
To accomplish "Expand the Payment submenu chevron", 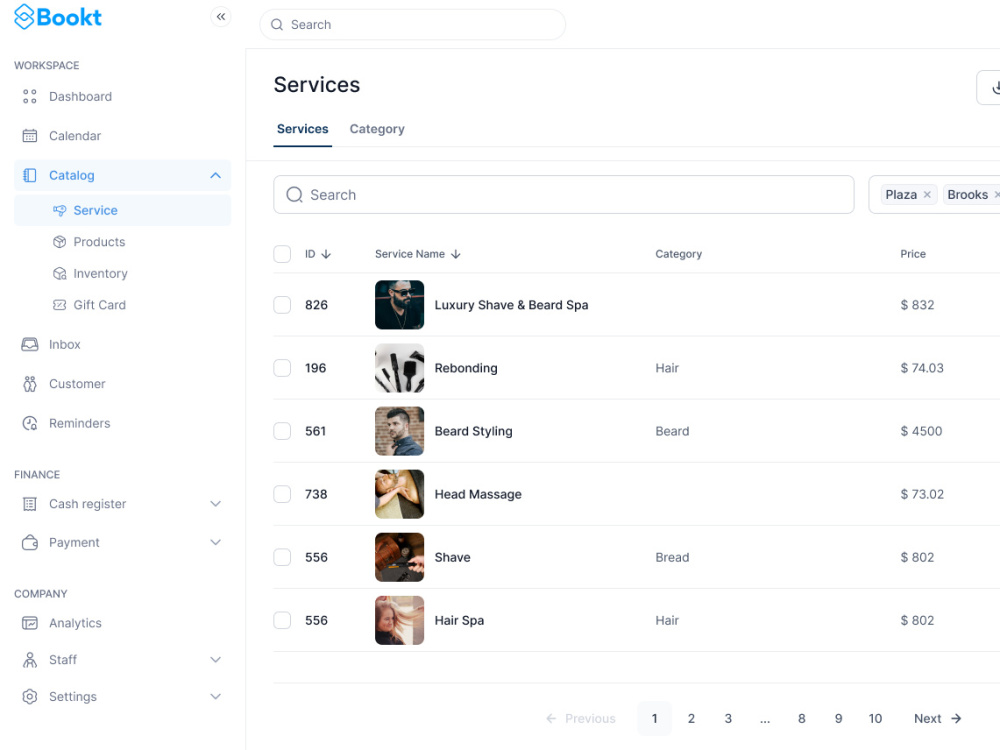I will pyautogui.click(x=216, y=543).
